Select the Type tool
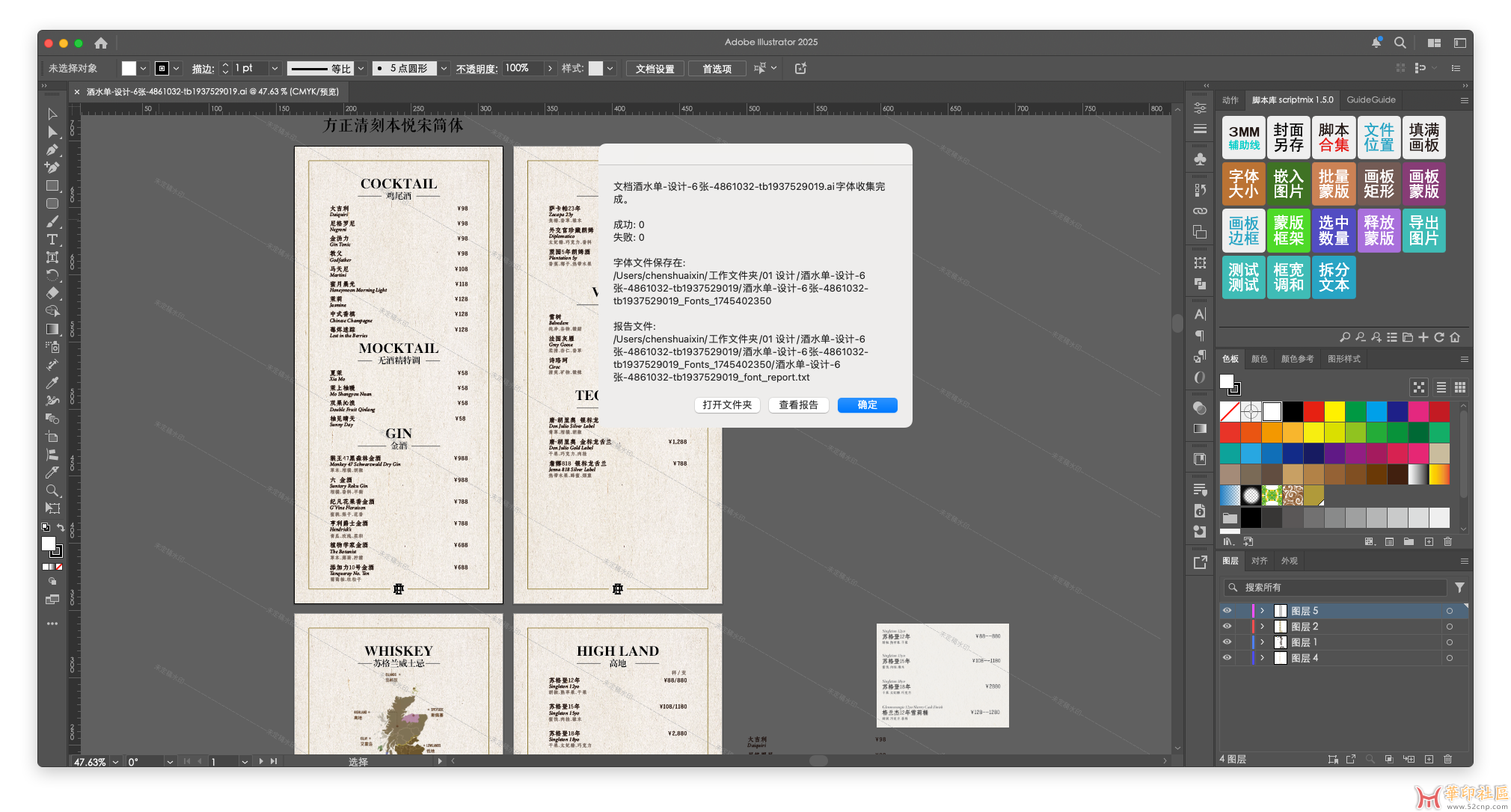 click(x=52, y=239)
